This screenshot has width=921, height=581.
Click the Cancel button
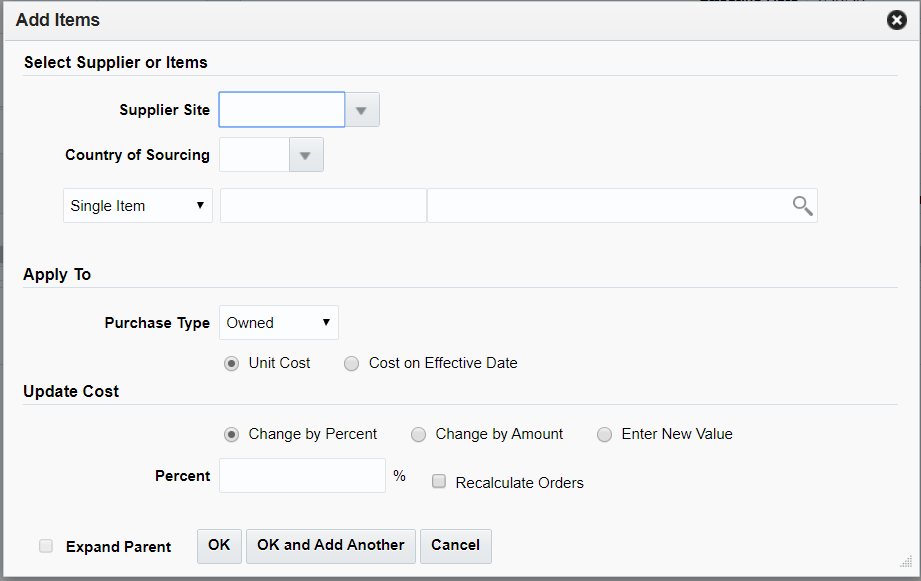point(455,546)
